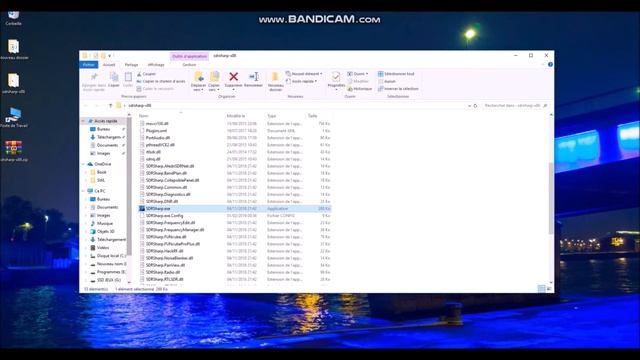Click the Rechercher dans search field

(x=516, y=105)
